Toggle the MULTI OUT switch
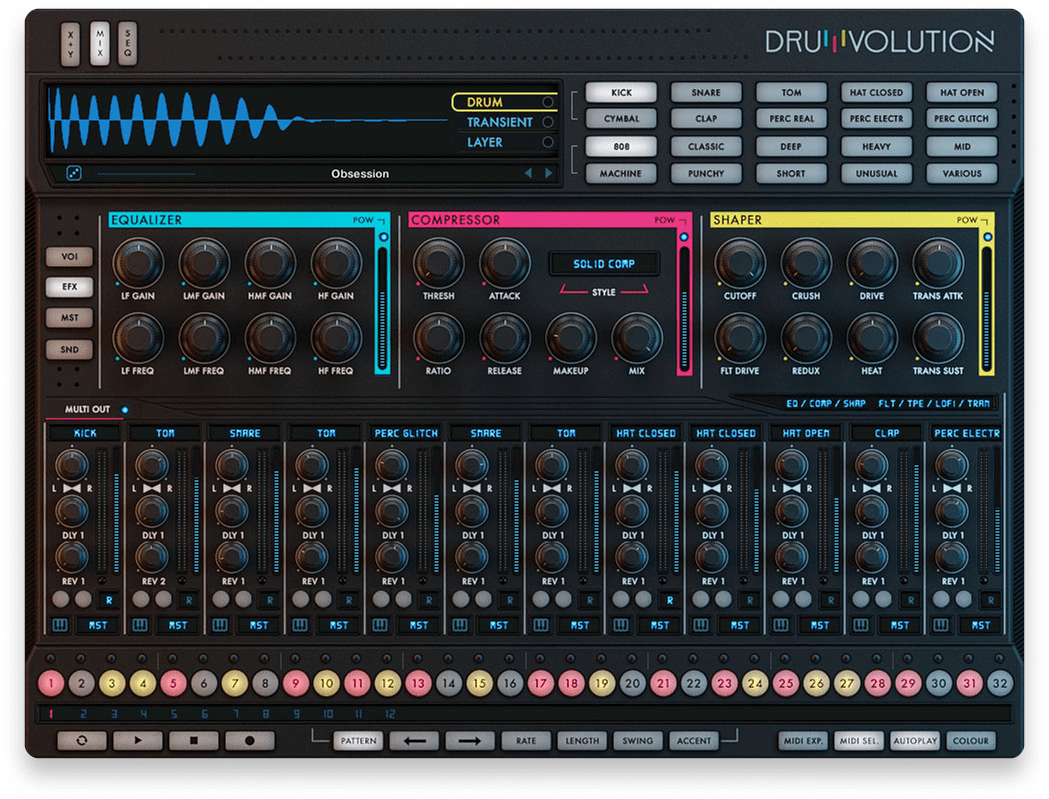The height and width of the screenshot is (799, 1049). 124,409
